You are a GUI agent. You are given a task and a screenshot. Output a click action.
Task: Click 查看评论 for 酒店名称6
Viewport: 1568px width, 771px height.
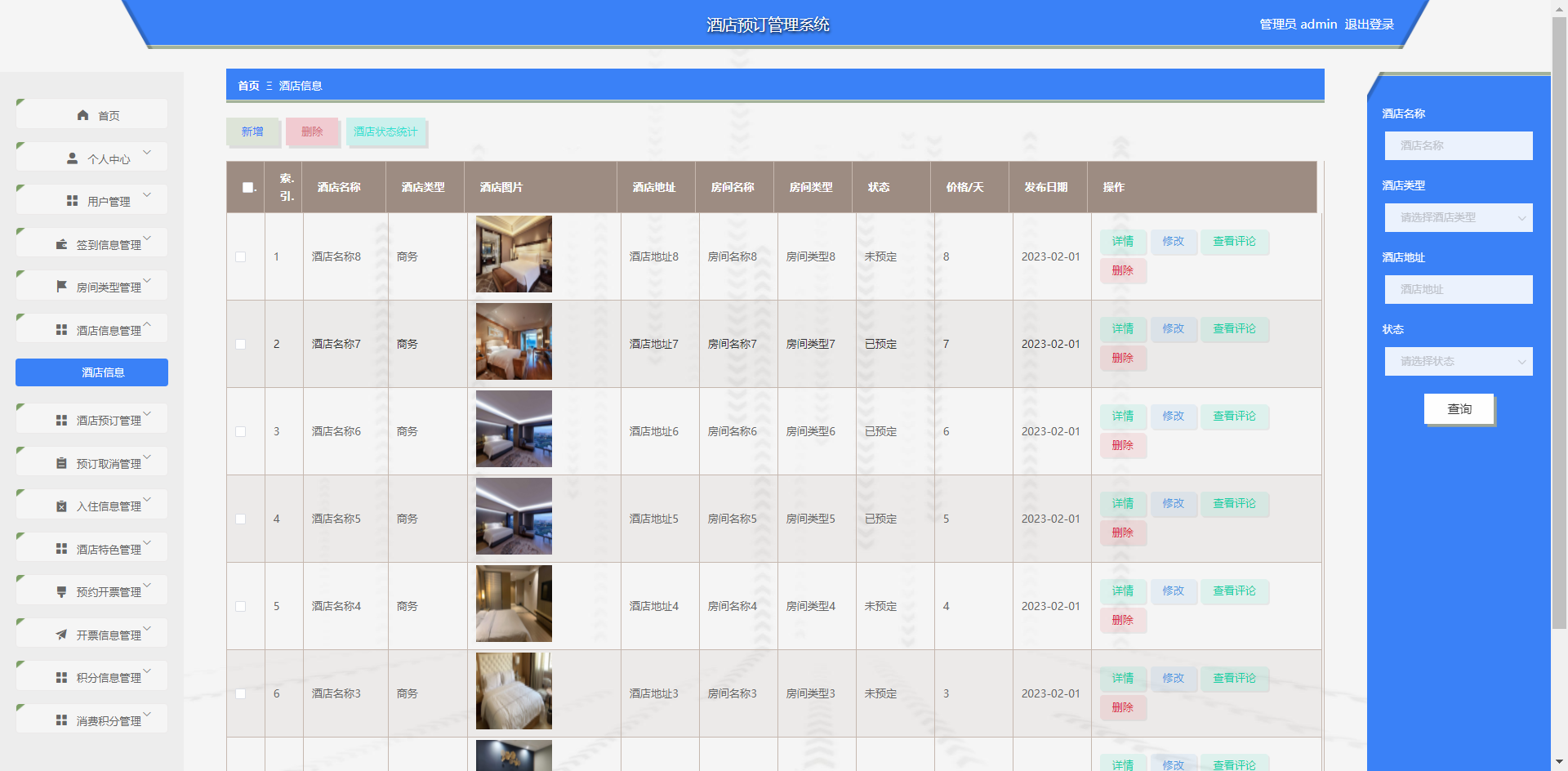pos(1235,416)
